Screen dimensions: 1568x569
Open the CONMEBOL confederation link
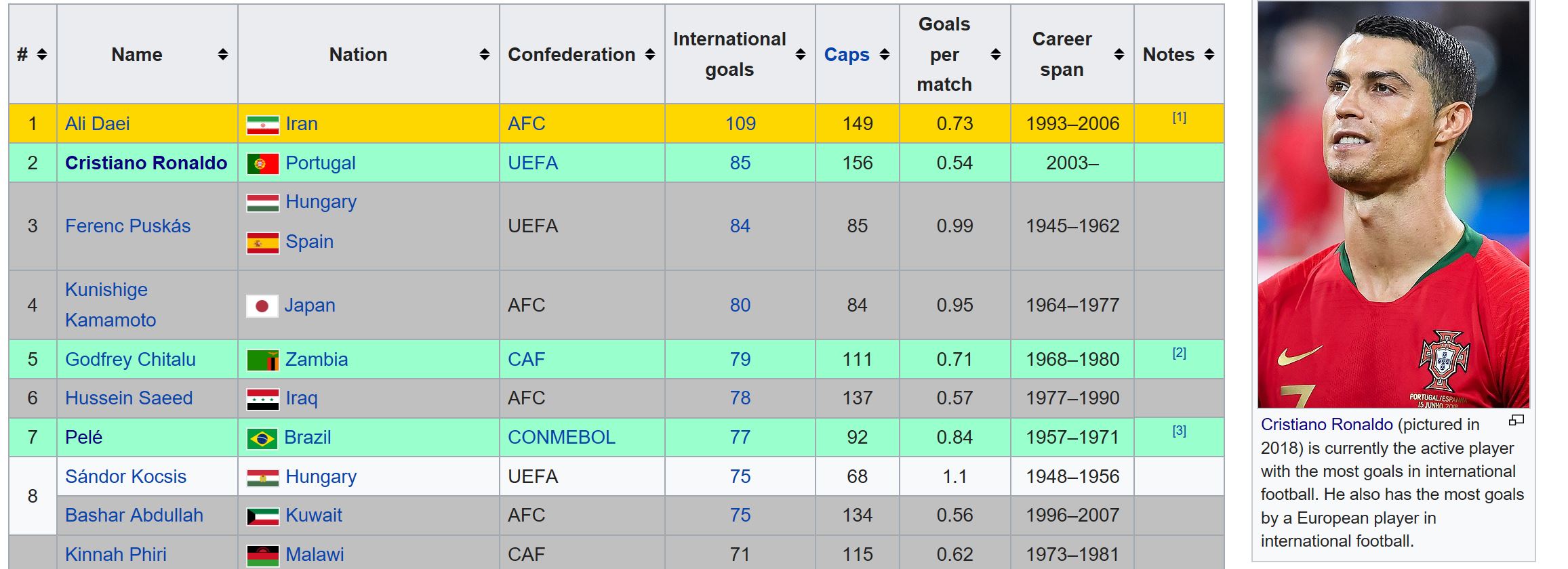(x=561, y=438)
